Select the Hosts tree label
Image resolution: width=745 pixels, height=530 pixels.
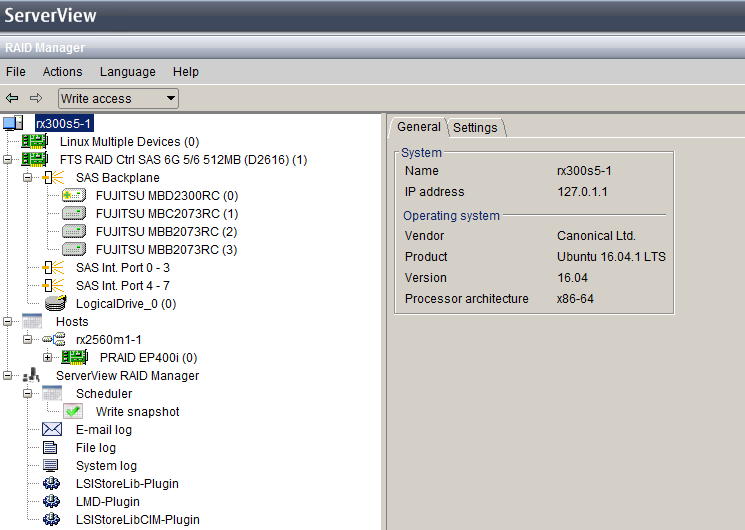(72, 322)
